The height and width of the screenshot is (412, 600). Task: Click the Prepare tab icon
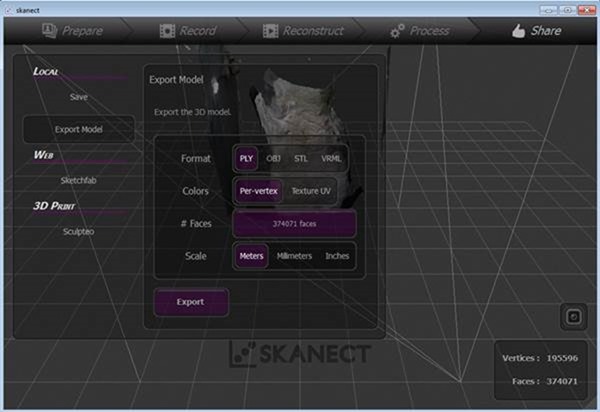pyautogui.click(x=49, y=31)
